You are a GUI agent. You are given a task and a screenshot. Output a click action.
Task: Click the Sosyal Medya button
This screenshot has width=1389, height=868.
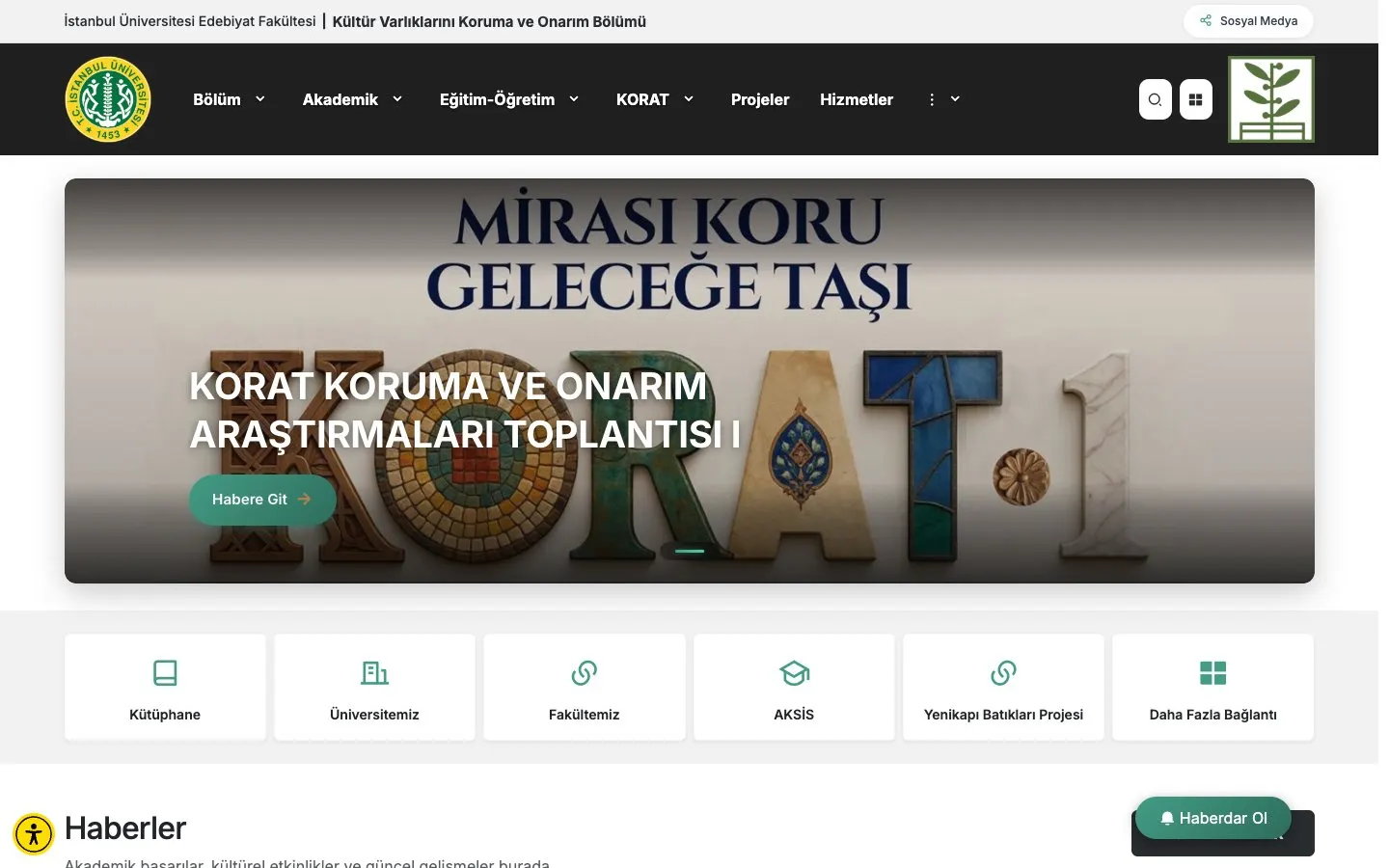1248,21
